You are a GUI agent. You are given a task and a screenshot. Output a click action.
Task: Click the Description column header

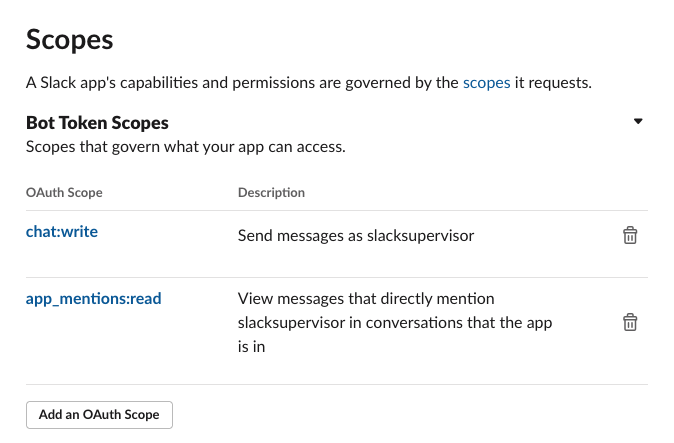pos(271,192)
